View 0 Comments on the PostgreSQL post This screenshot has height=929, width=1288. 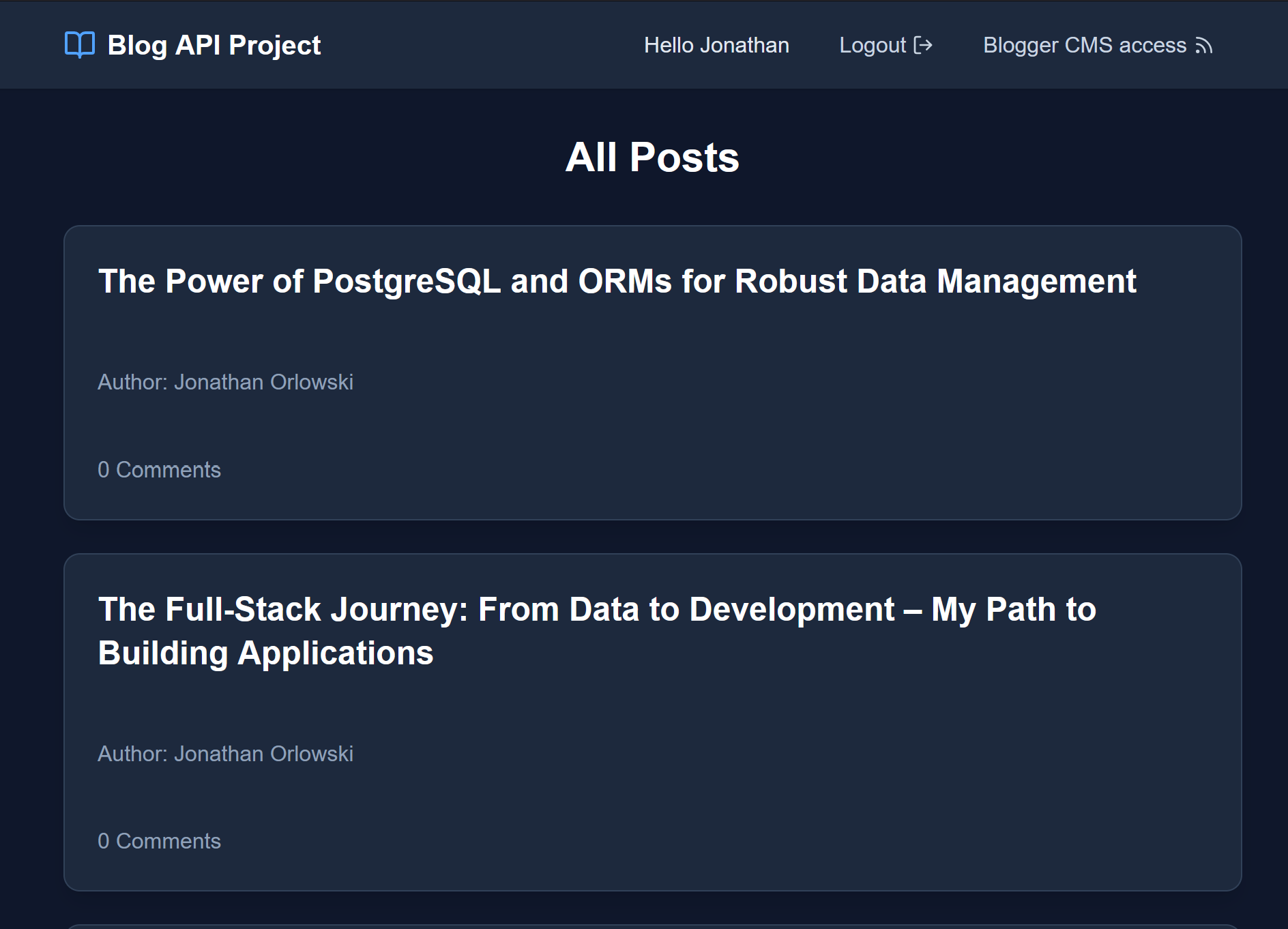click(159, 469)
